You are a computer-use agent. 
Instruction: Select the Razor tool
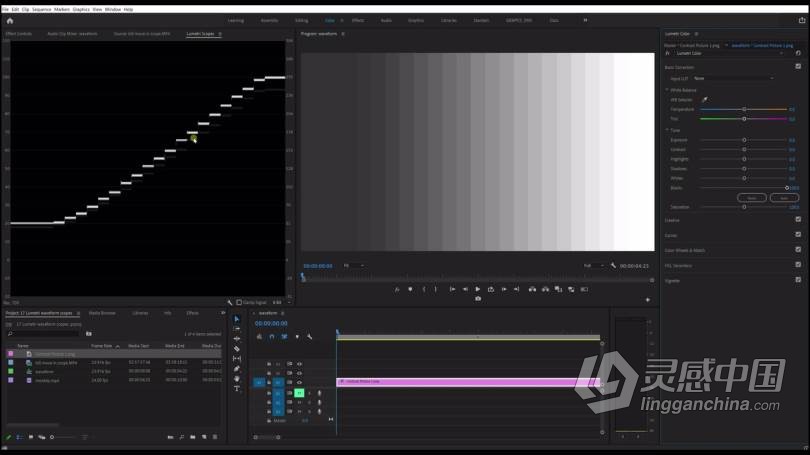(x=237, y=349)
